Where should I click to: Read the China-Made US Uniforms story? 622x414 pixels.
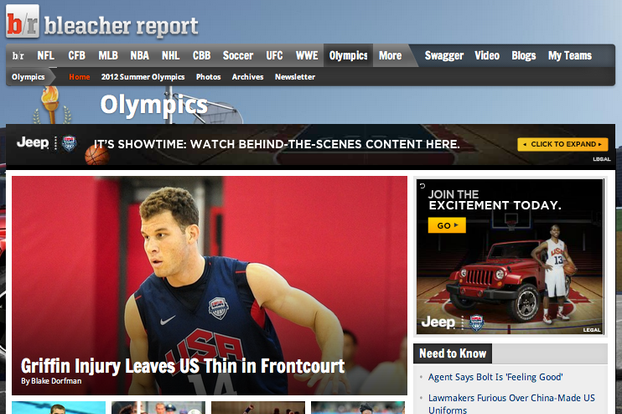click(511, 403)
